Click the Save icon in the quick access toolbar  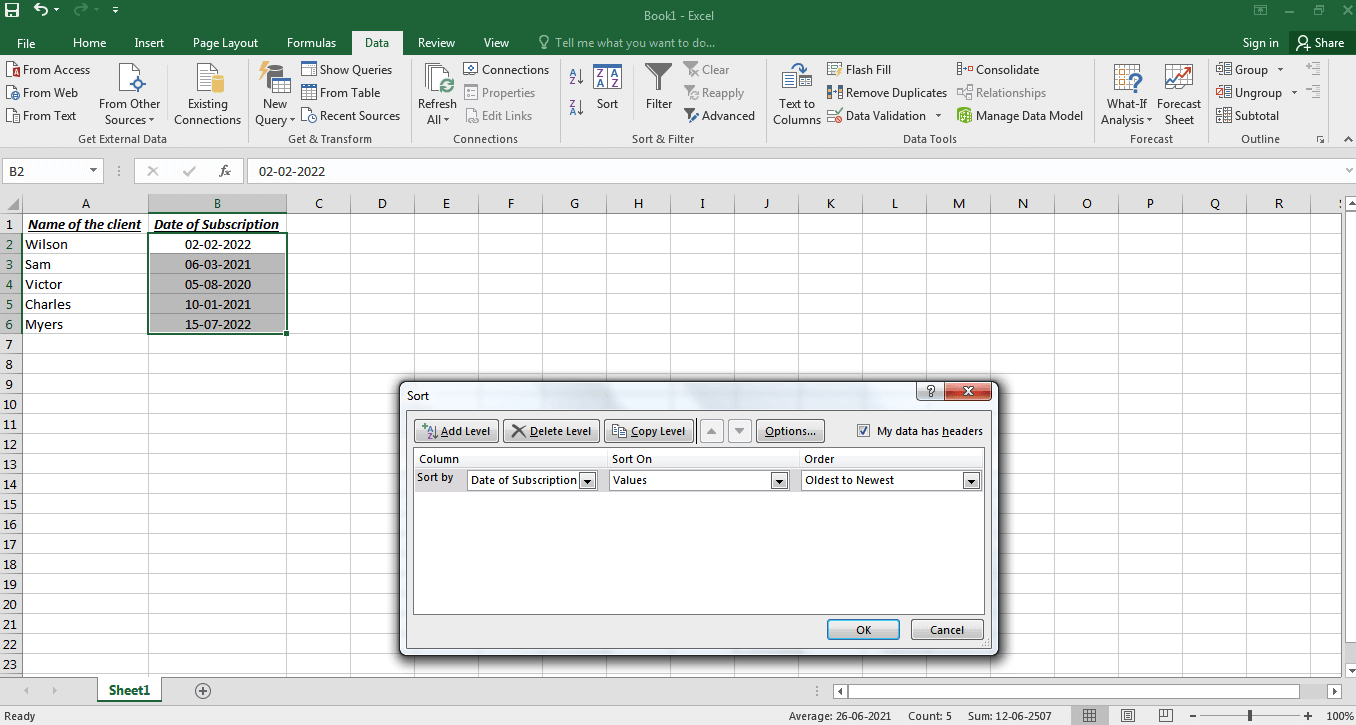pos(12,10)
